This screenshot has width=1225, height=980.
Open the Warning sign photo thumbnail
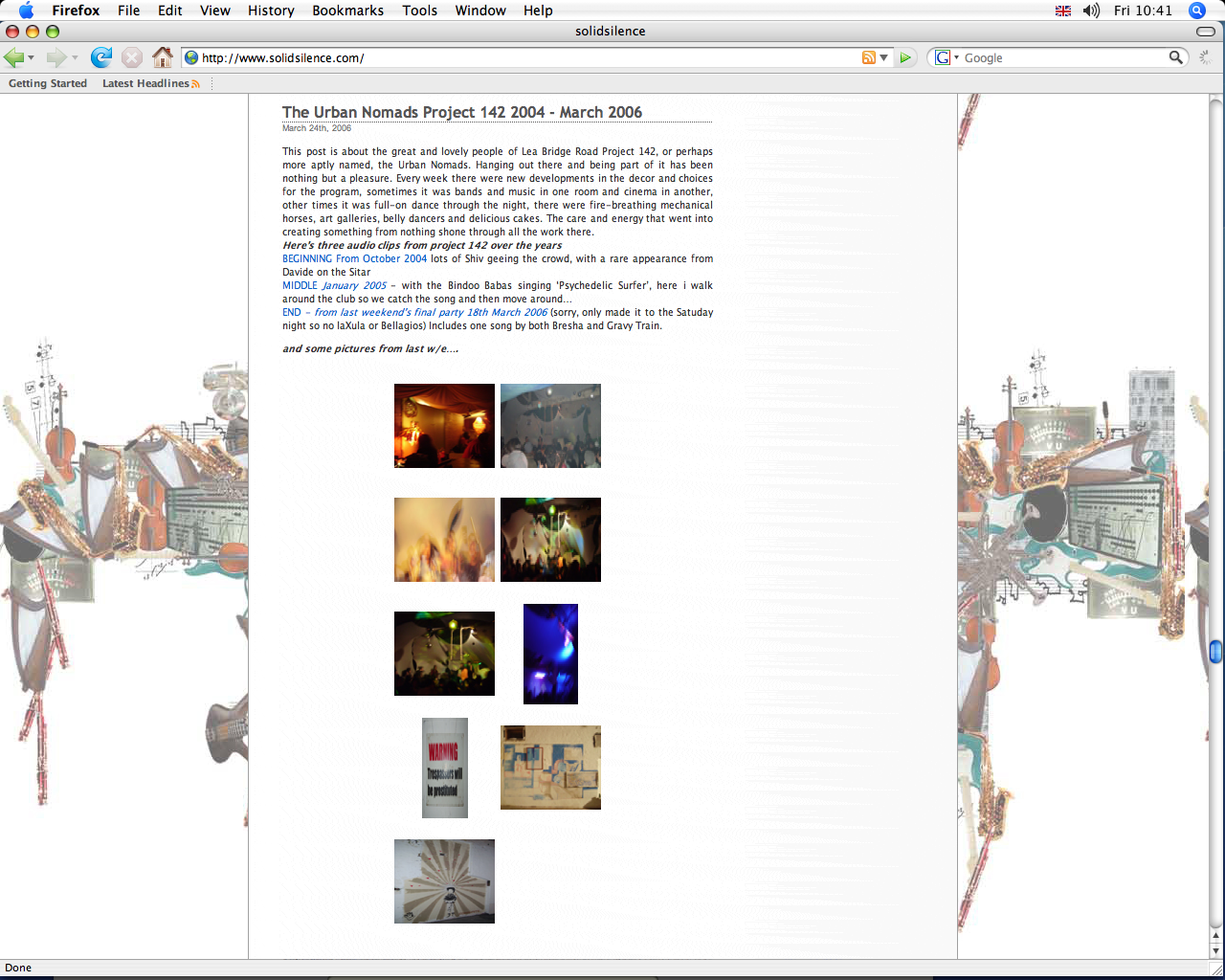point(445,768)
